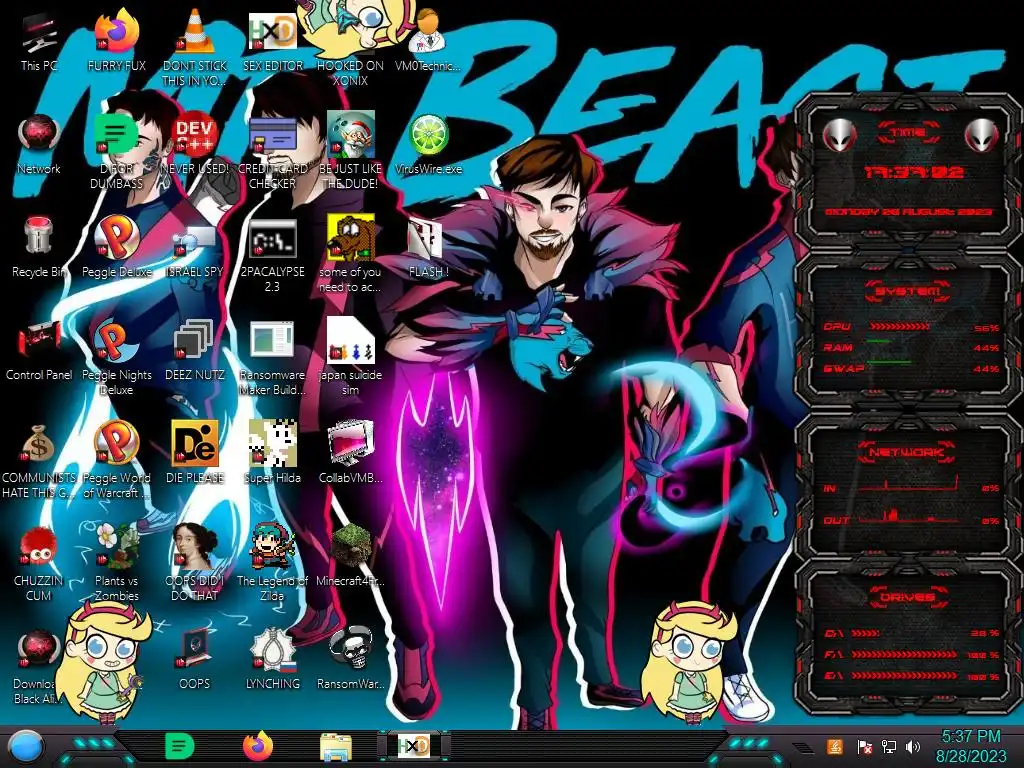This screenshot has height=768, width=1024.
Task: Open the Start orb button
Action: (25, 748)
